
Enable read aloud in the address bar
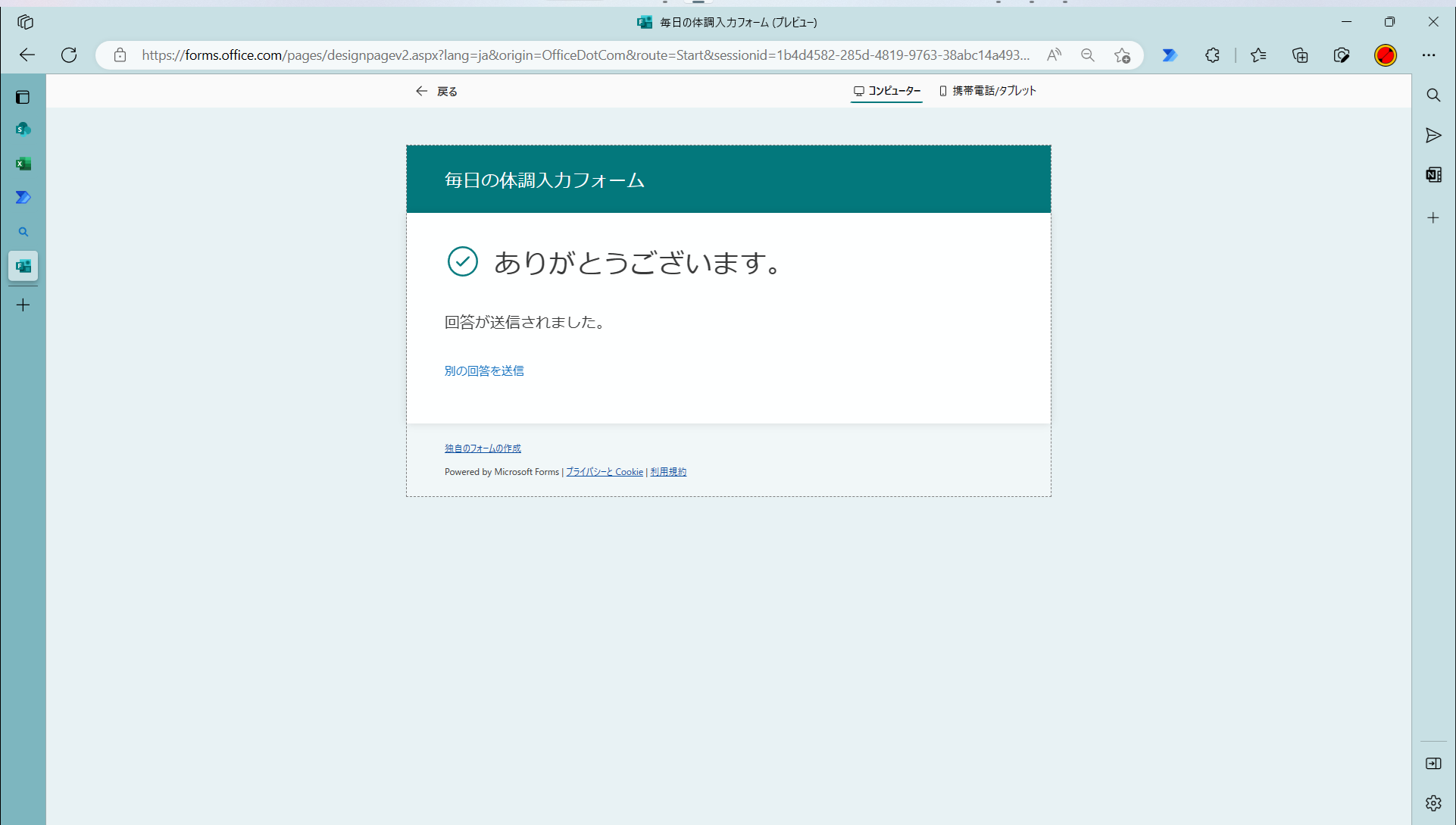click(x=1054, y=55)
